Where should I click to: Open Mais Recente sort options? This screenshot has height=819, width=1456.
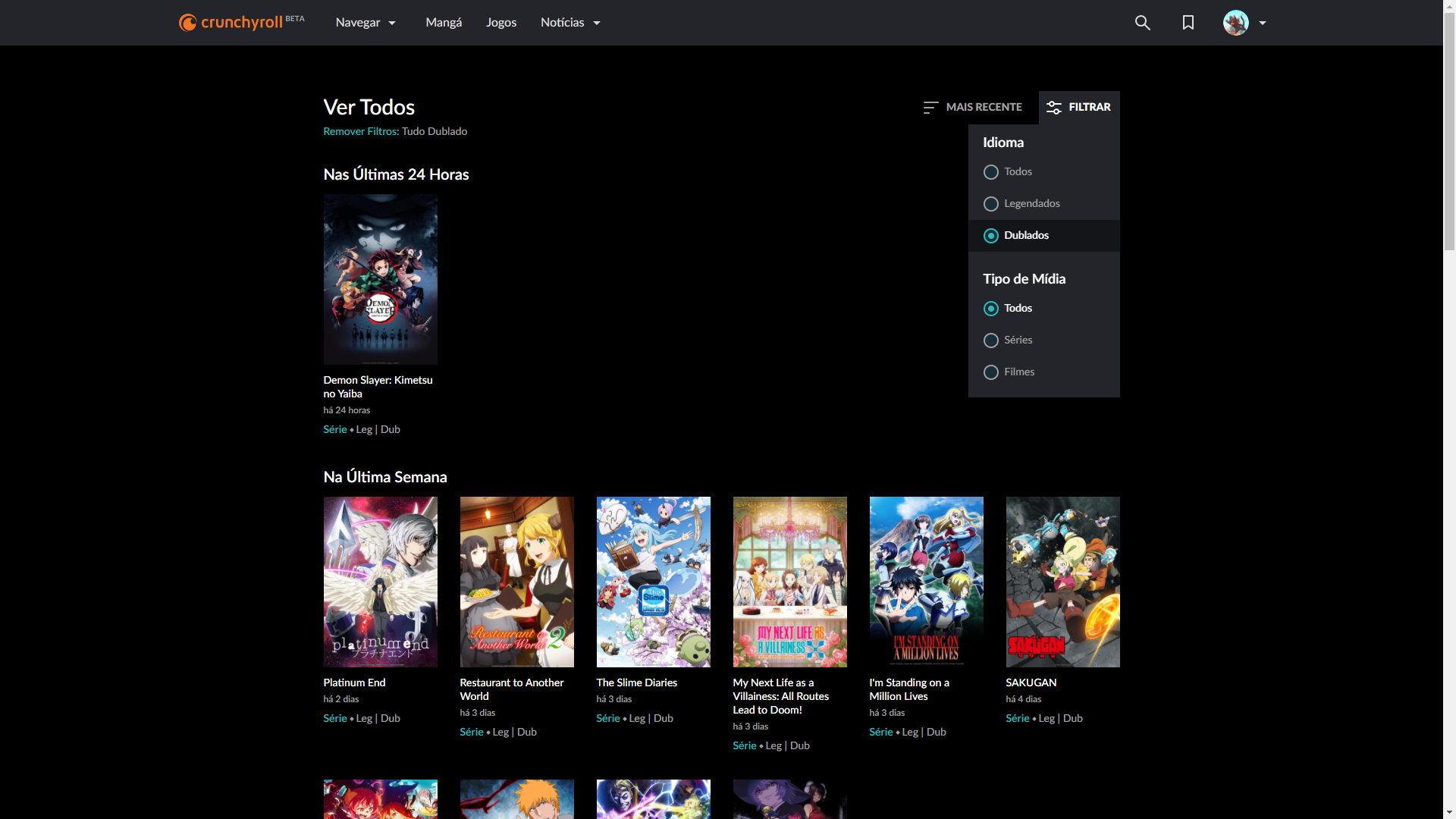click(x=972, y=108)
